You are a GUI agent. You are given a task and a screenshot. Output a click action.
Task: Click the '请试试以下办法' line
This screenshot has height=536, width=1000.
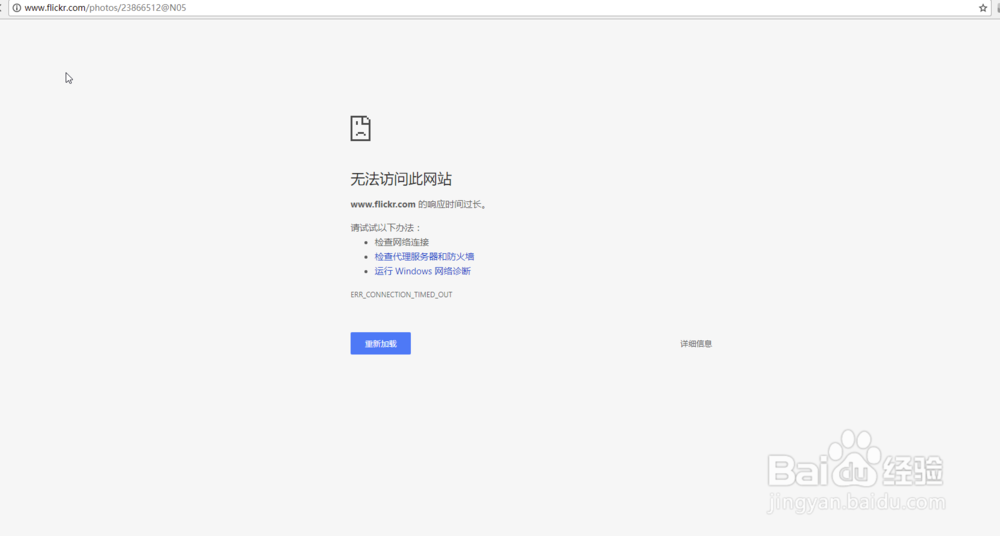point(386,228)
